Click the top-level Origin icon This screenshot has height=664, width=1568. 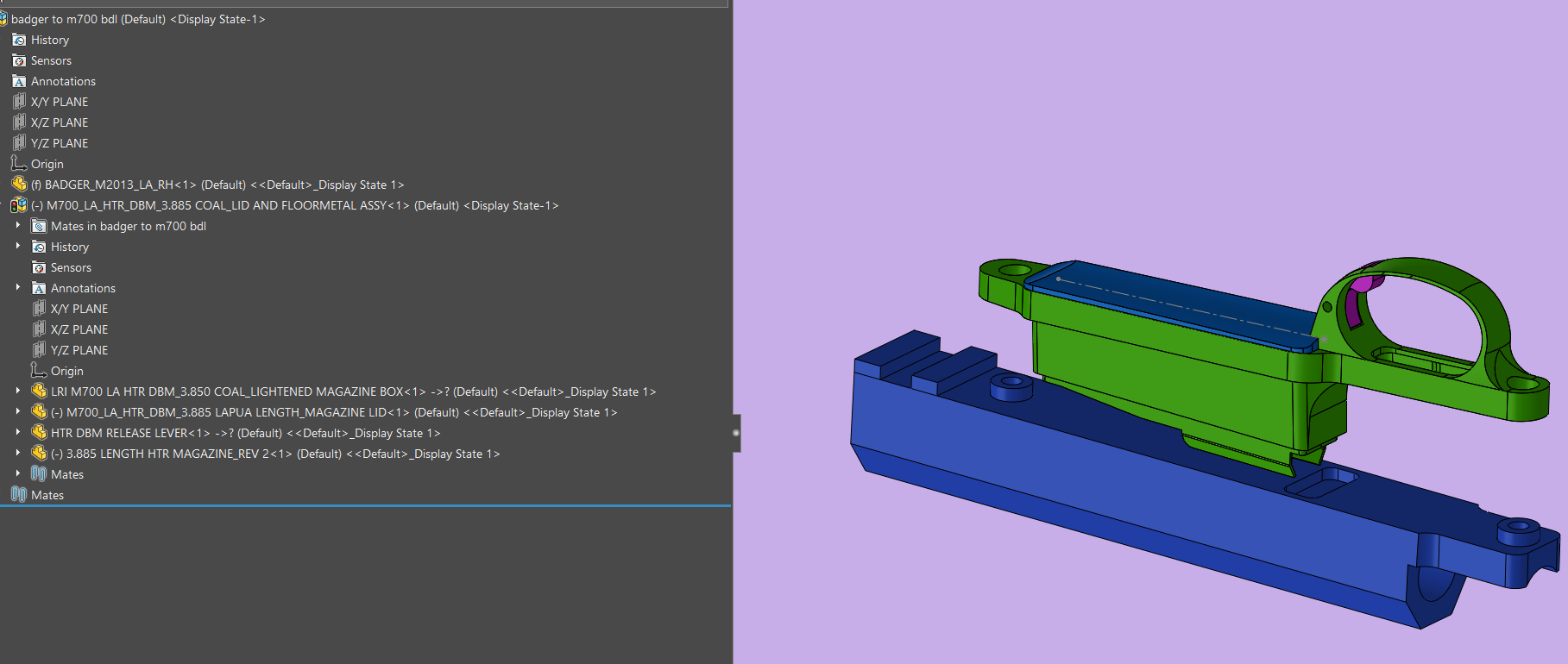coord(19,164)
